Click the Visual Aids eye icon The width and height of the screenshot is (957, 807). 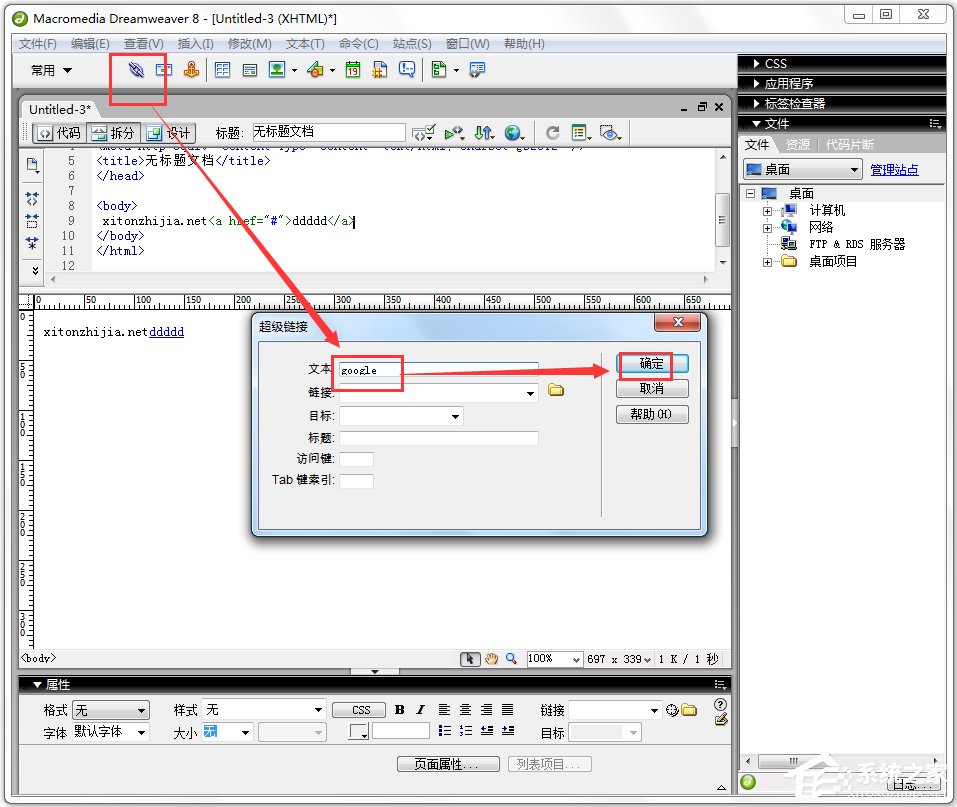click(610, 133)
